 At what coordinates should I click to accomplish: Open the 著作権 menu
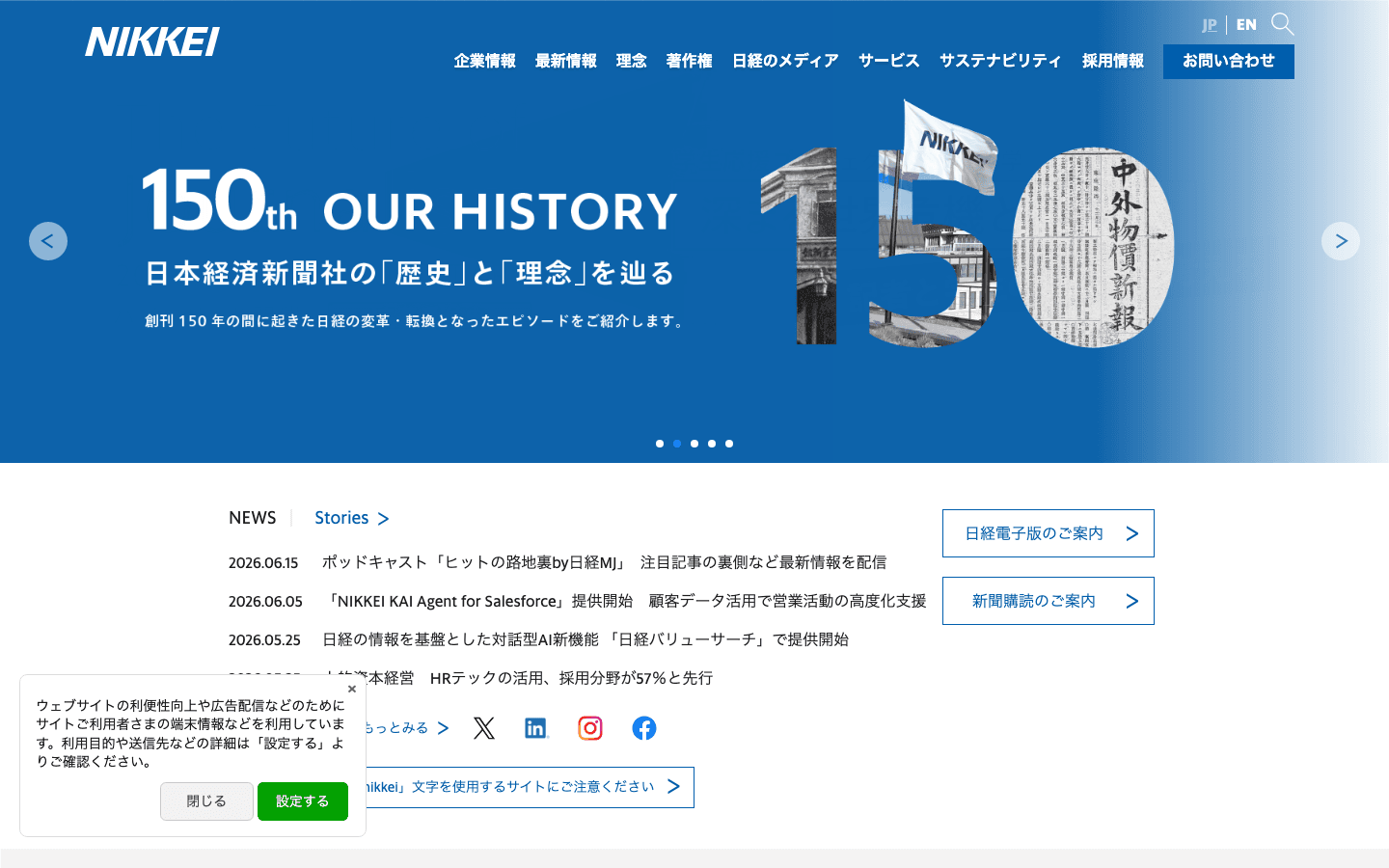pyautogui.click(x=690, y=61)
